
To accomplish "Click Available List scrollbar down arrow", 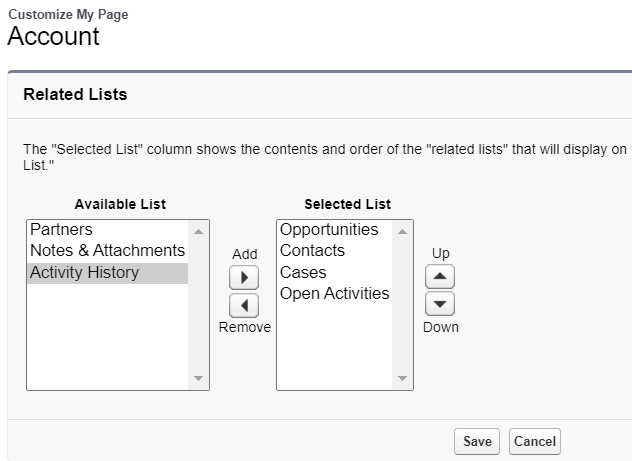I will click(x=198, y=378).
